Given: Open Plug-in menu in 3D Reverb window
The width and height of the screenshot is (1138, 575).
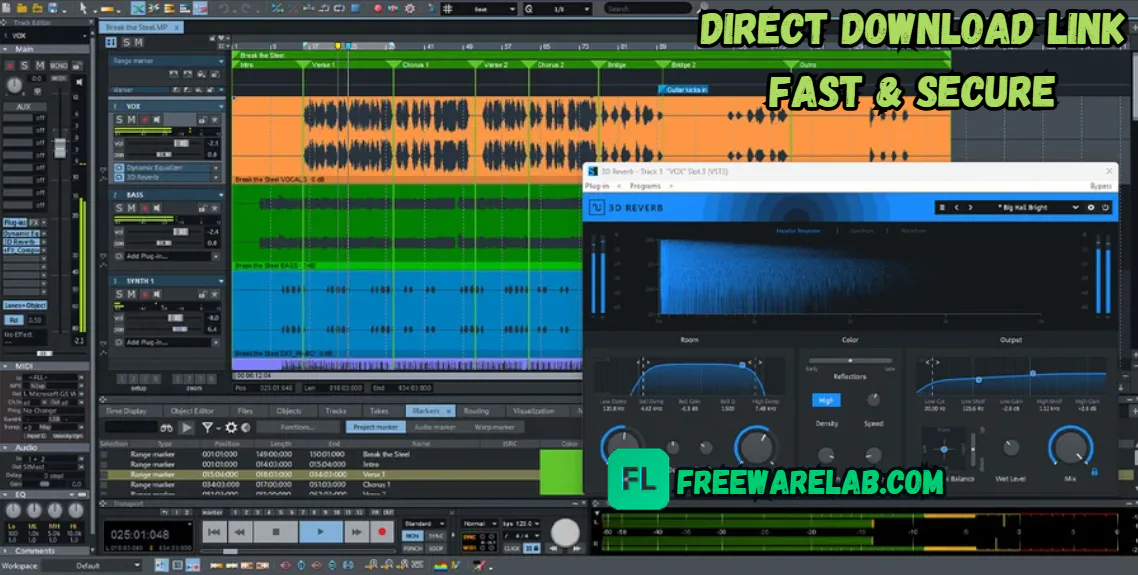Looking at the screenshot, I should tap(597, 186).
